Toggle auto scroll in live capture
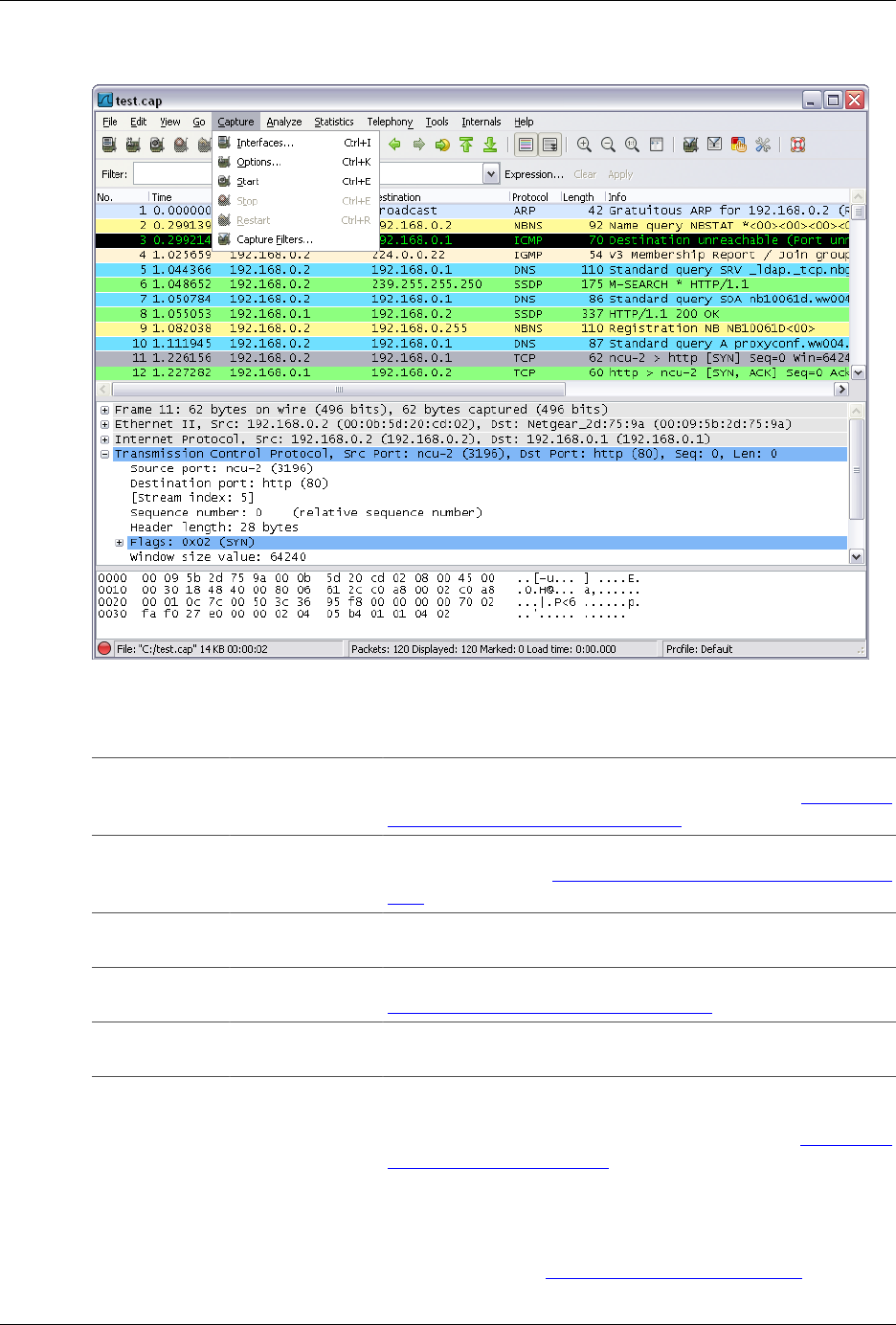The image size is (896, 1325). 549,145
